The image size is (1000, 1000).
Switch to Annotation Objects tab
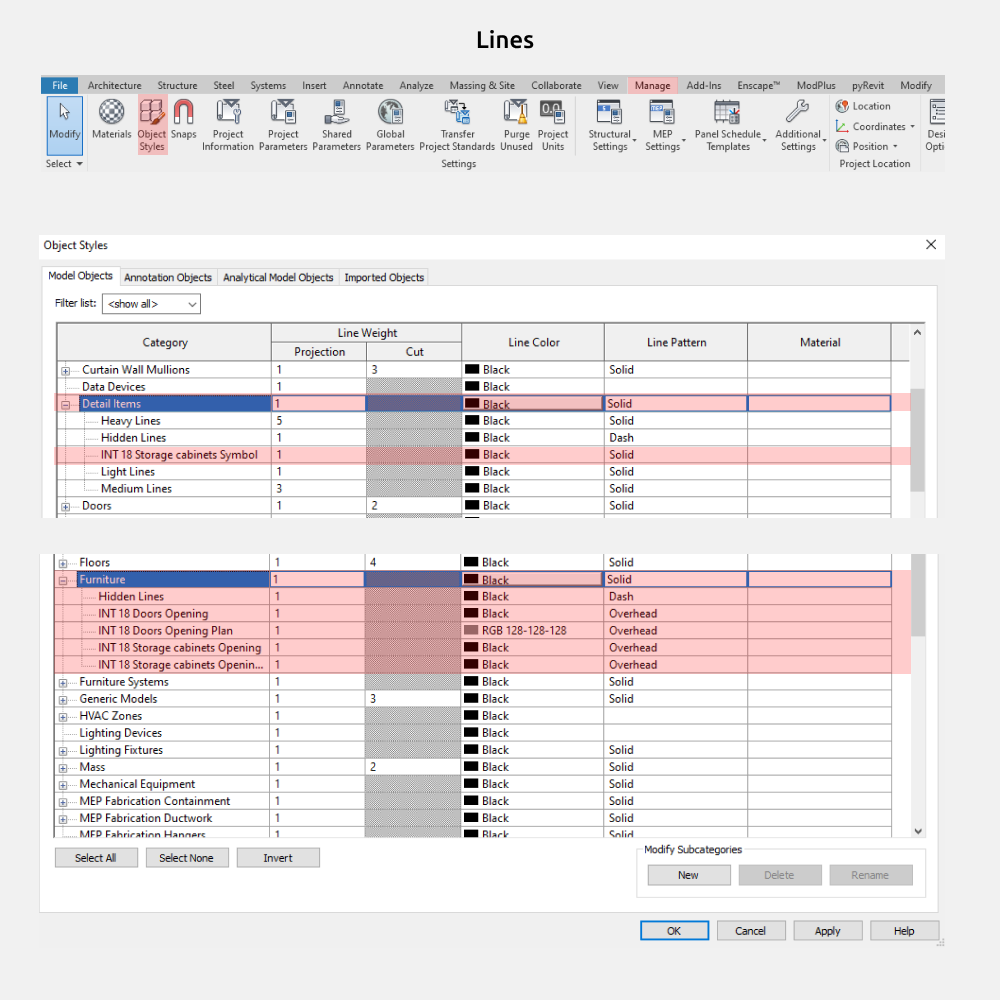point(168,277)
